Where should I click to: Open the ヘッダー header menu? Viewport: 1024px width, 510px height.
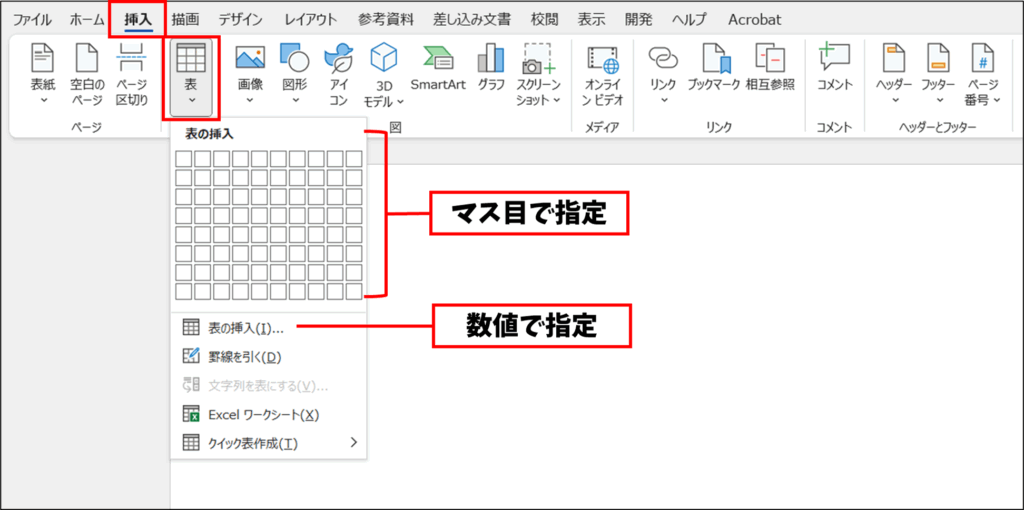(x=894, y=74)
